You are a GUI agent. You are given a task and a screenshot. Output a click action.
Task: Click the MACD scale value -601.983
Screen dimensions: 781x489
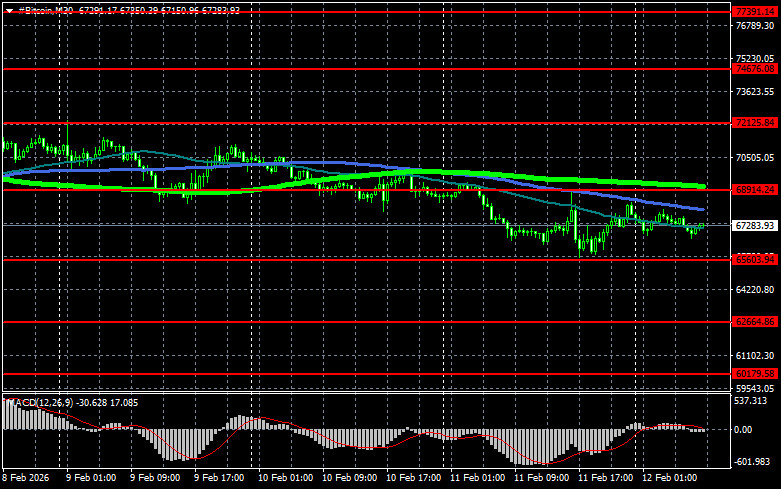click(x=752, y=462)
